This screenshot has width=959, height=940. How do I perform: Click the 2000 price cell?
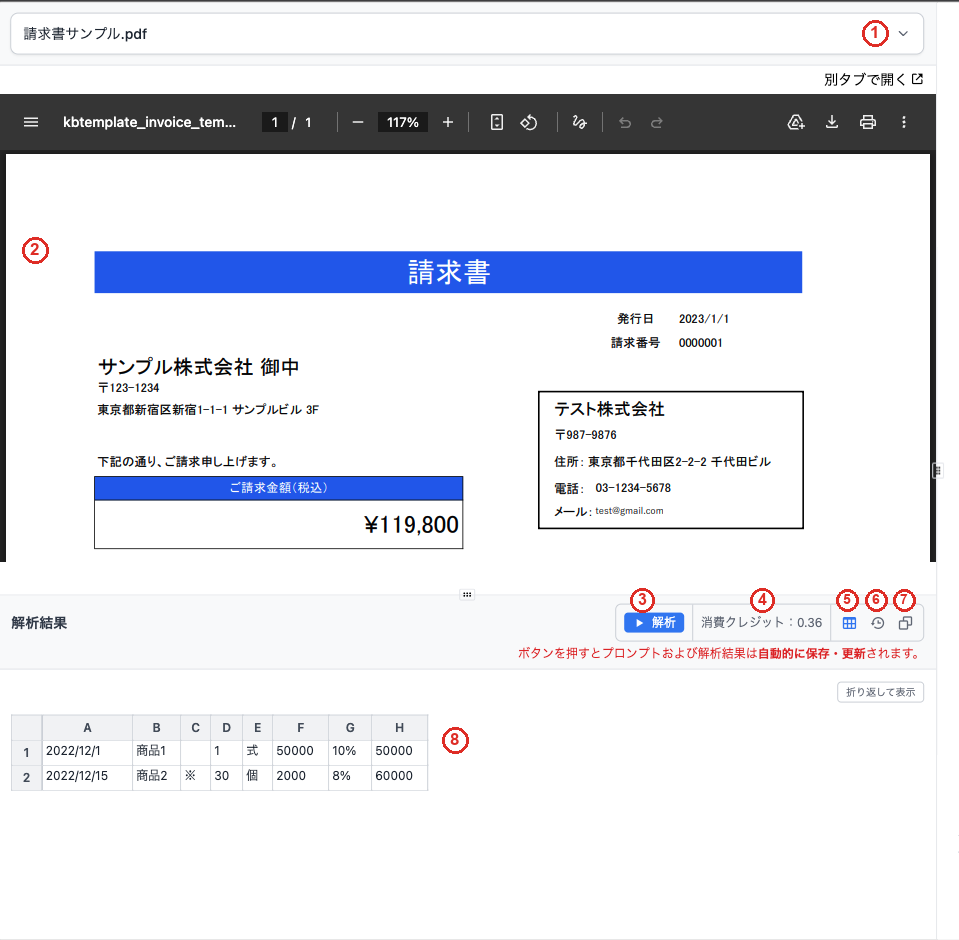coord(300,776)
